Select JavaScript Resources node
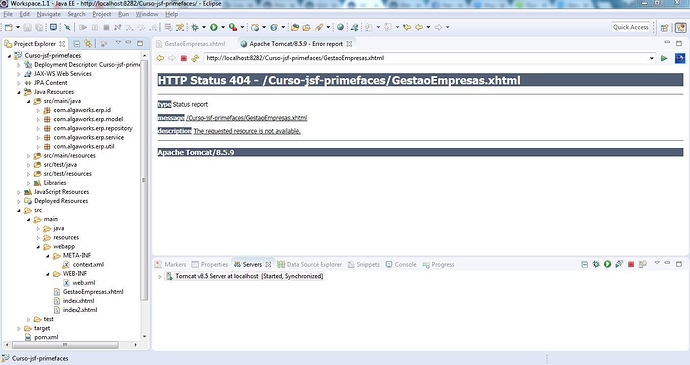This screenshot has width=690, height=365. (57, 192)
